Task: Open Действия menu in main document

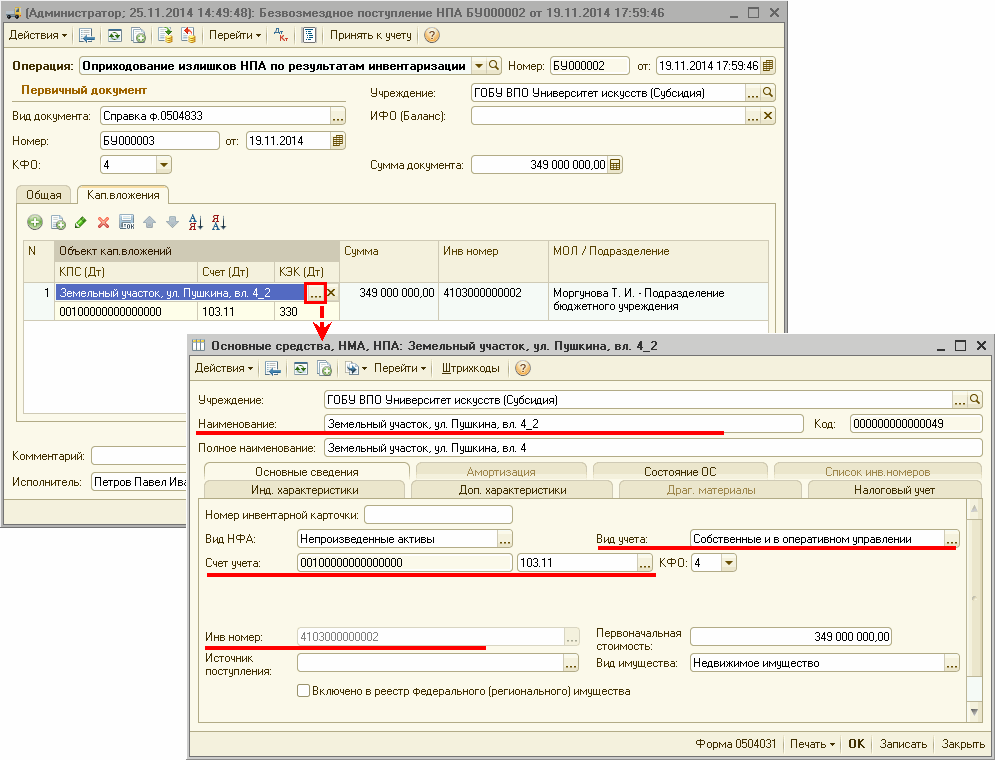Action: pyautogui.click(x=38, y=35)
